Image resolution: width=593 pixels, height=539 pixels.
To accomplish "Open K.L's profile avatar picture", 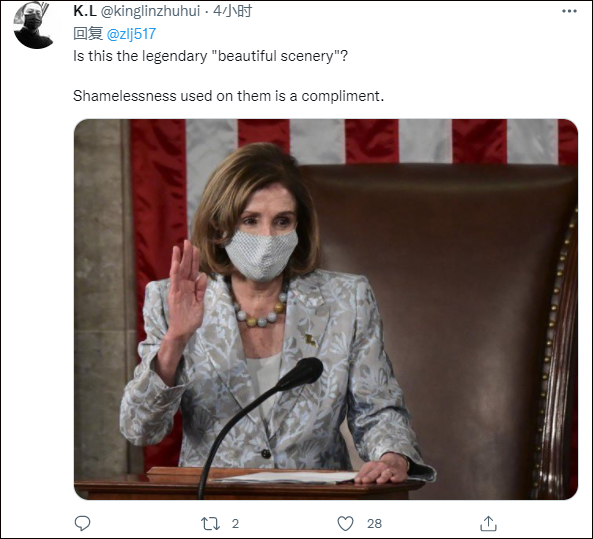I will click(33, 26).
